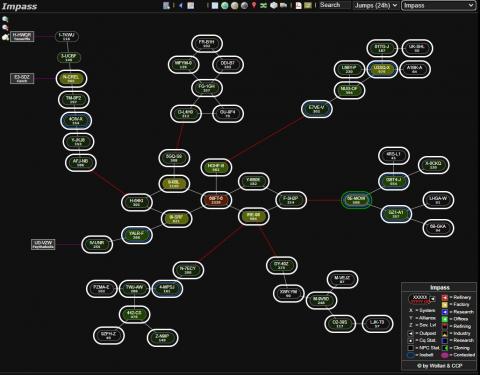Select the DDI-B7 system node
480x375 pixels.
pos(228,65)
